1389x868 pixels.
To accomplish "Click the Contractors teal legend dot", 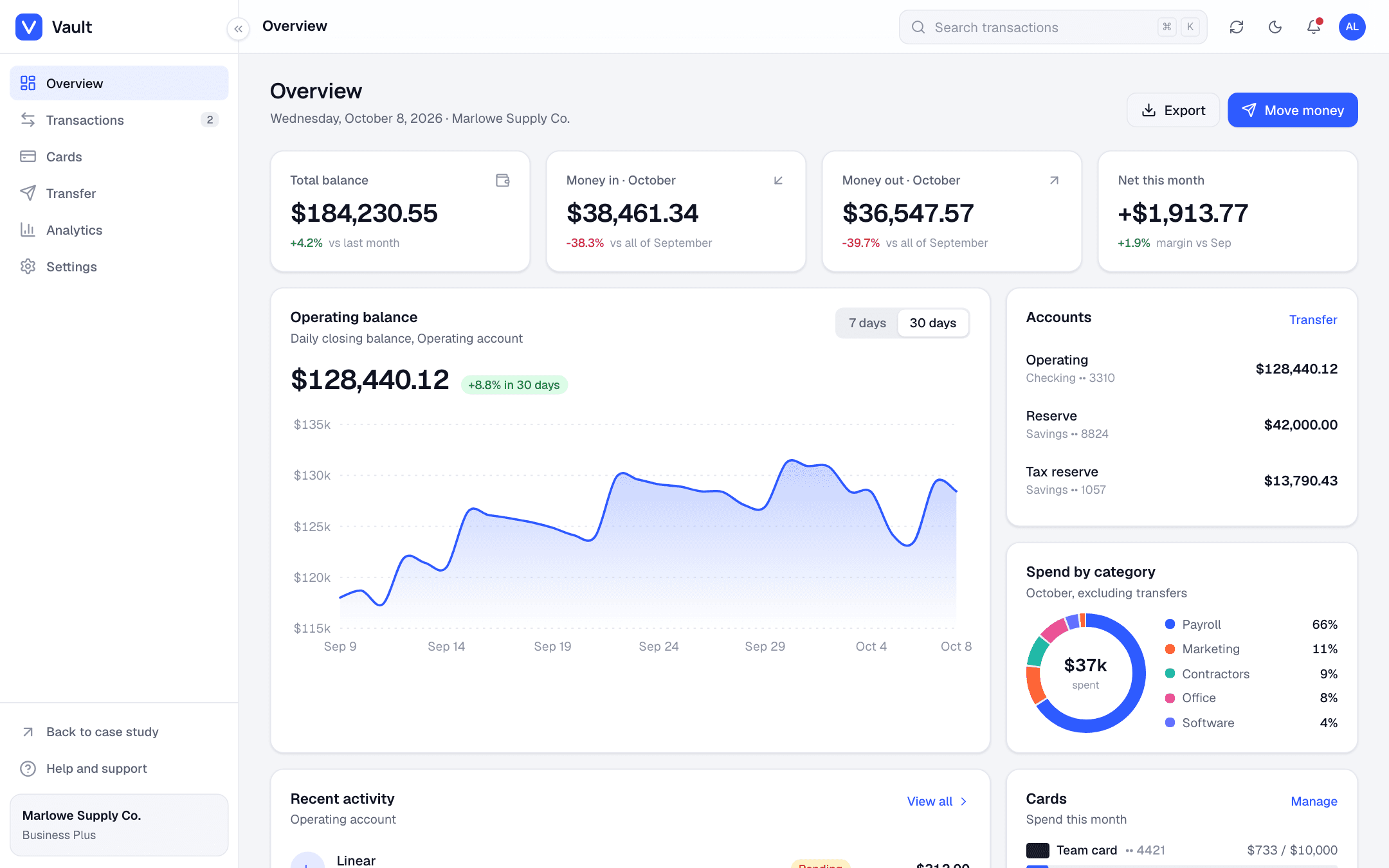I will click(x=1170, y=673).
